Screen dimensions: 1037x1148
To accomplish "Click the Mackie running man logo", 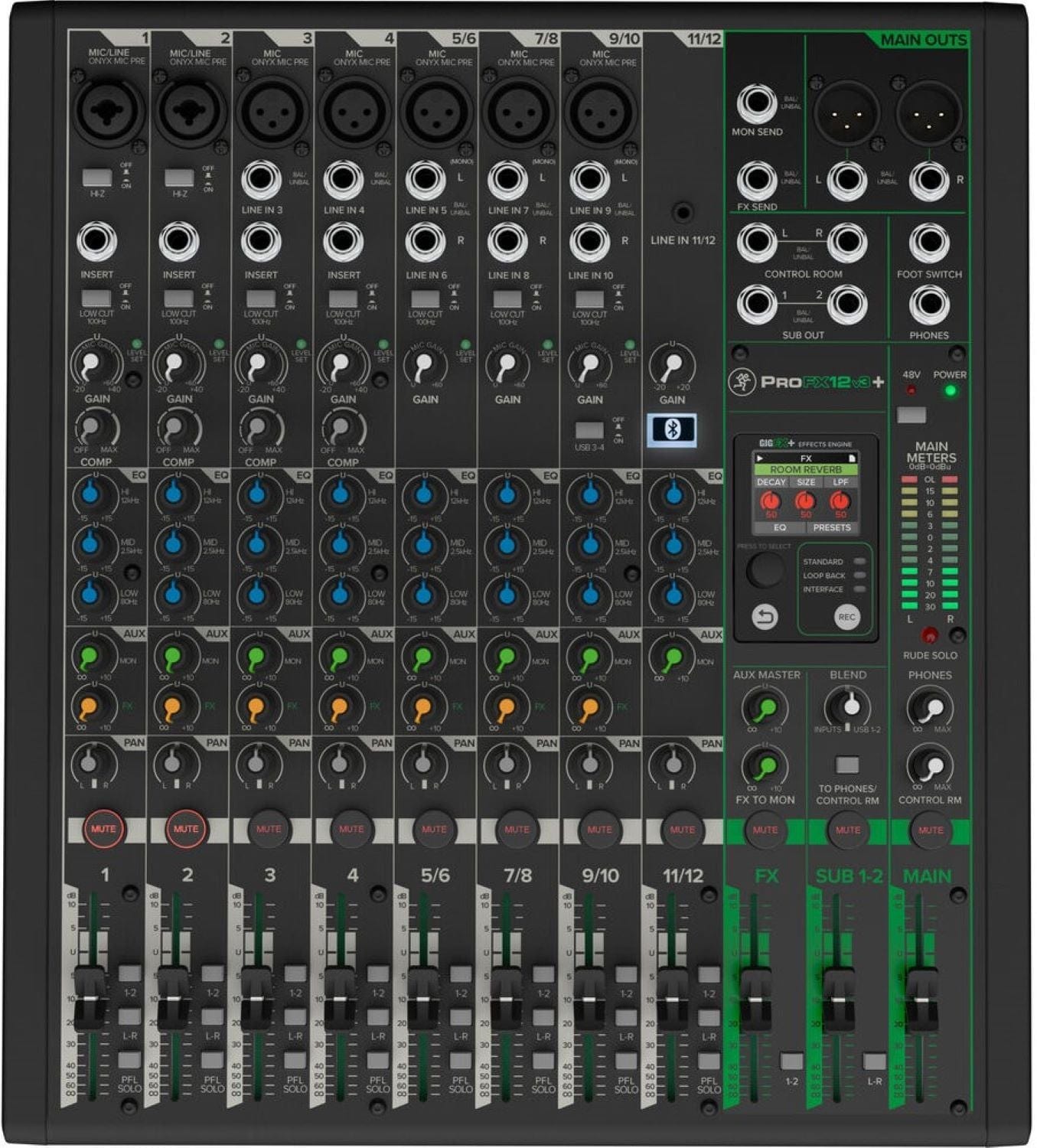I will coord(742,381).
